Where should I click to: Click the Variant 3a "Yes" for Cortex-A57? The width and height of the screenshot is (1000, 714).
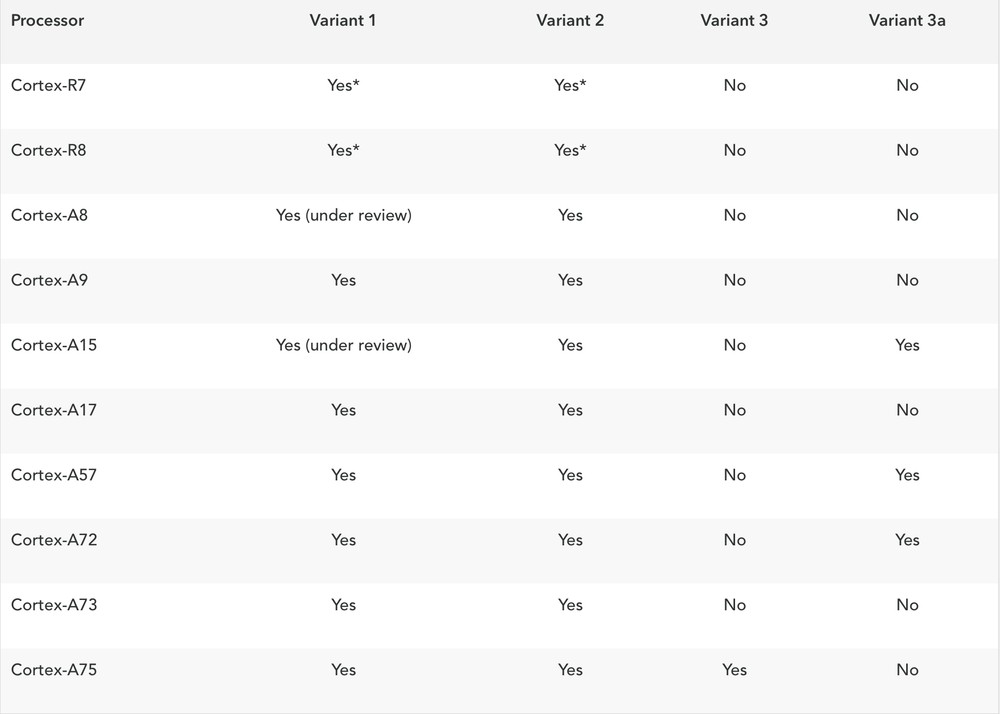(907, 475)
